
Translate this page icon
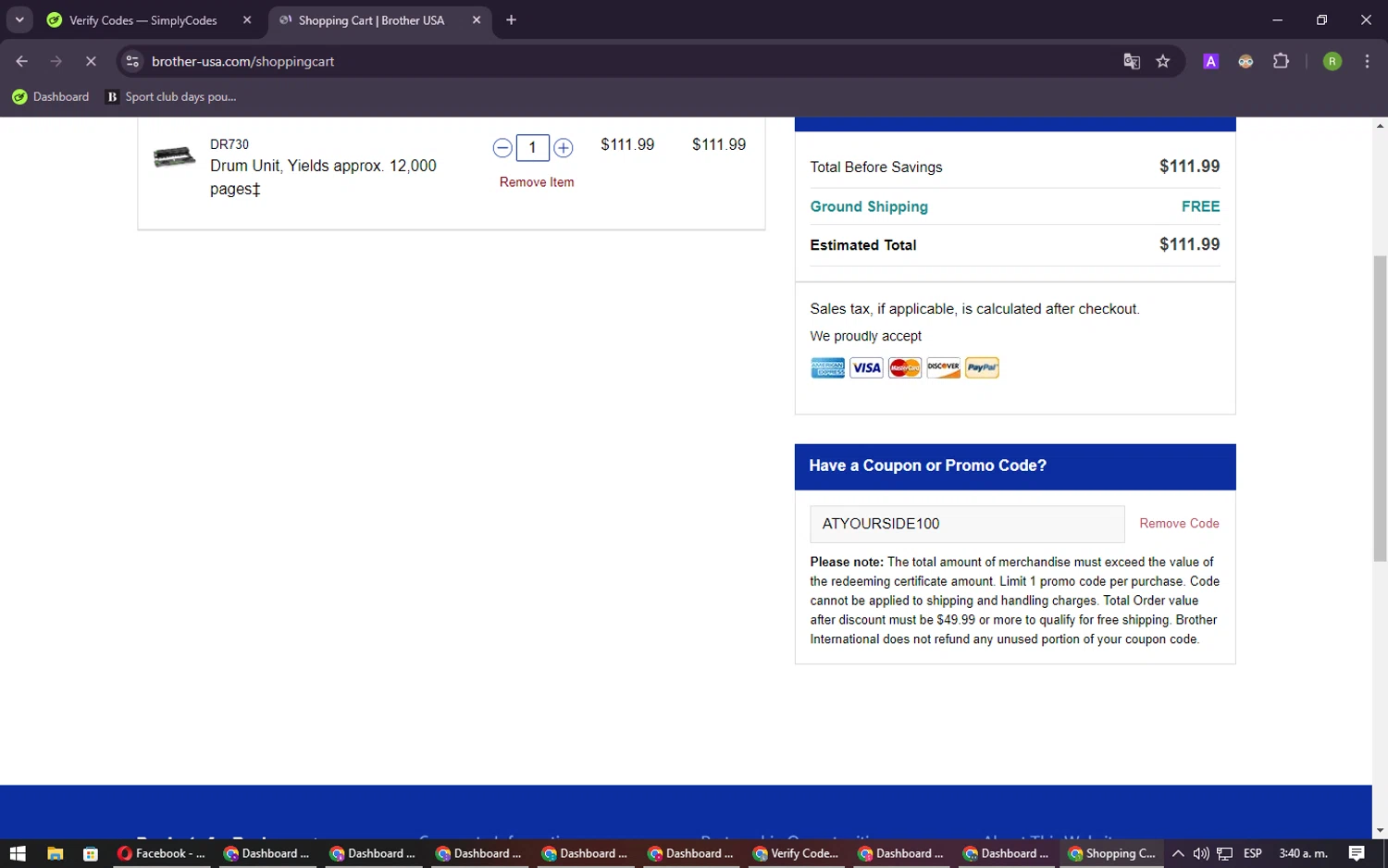(1132, 61)
